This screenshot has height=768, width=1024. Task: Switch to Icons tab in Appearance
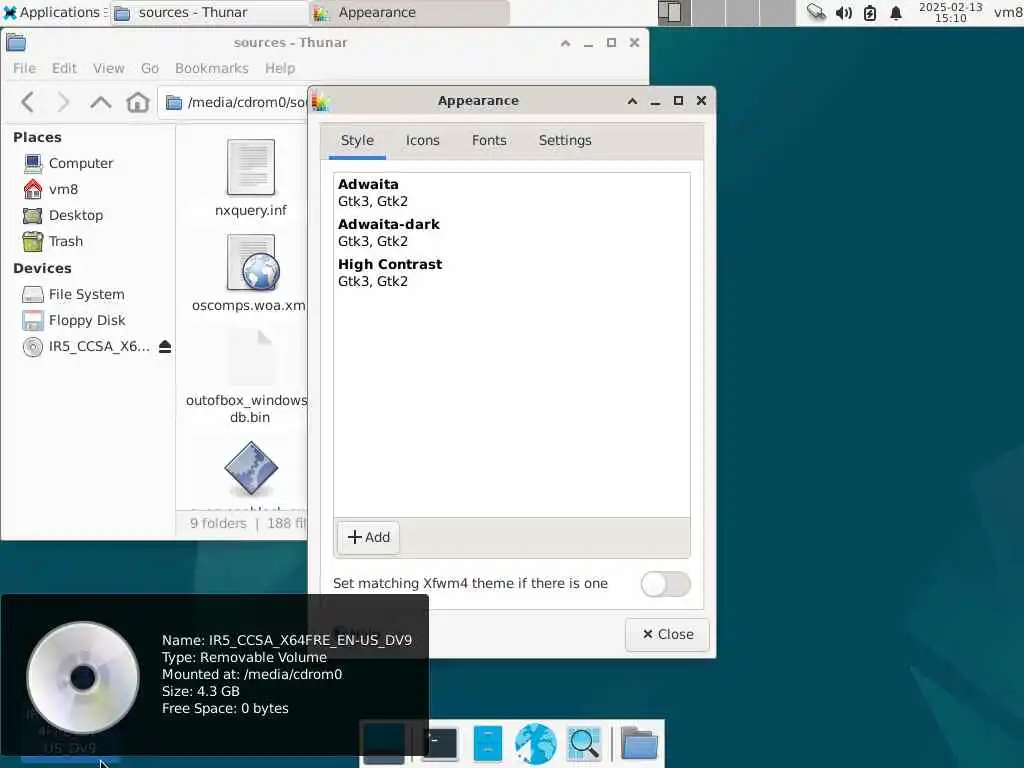(x=423, y=140)
